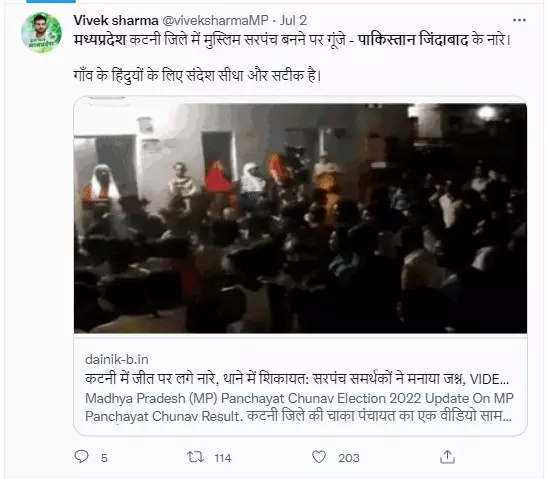Click the retweet count 114

click(x=223, y=458)
